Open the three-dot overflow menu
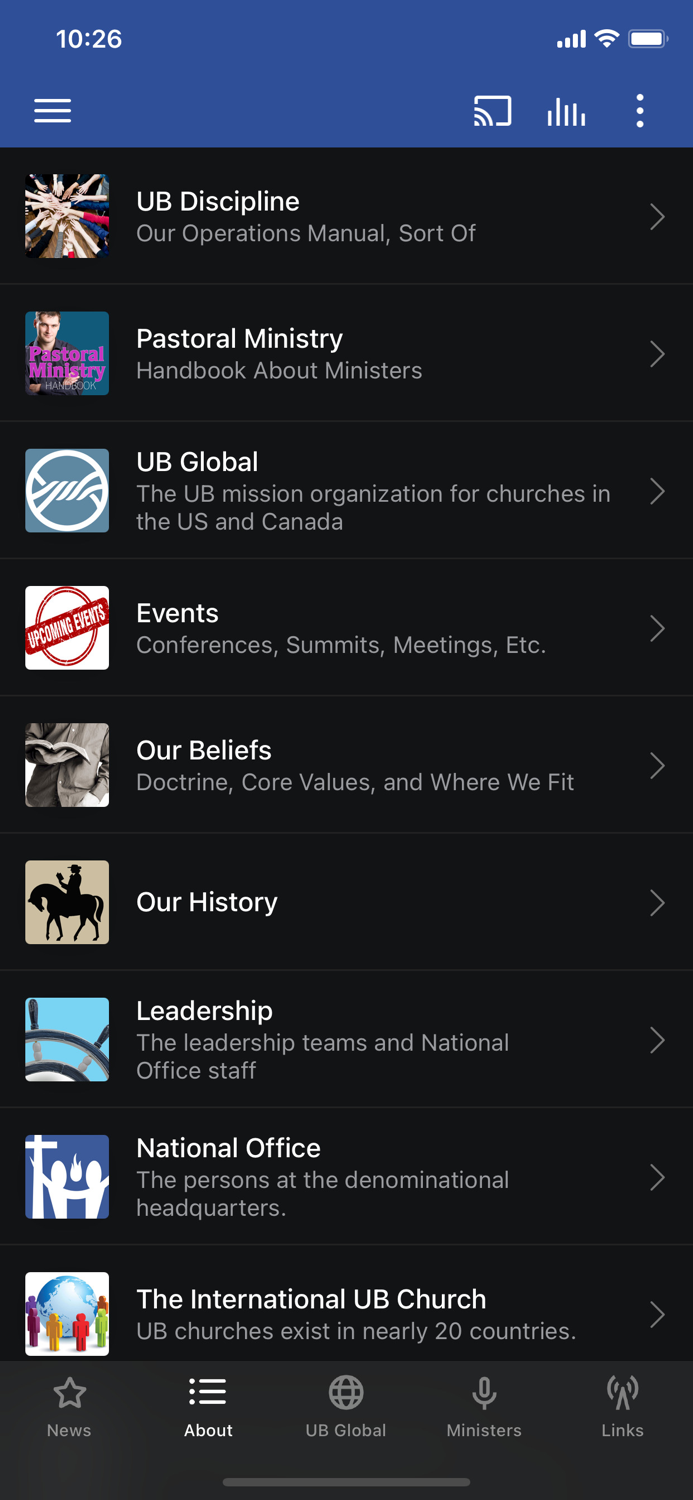 639,111
